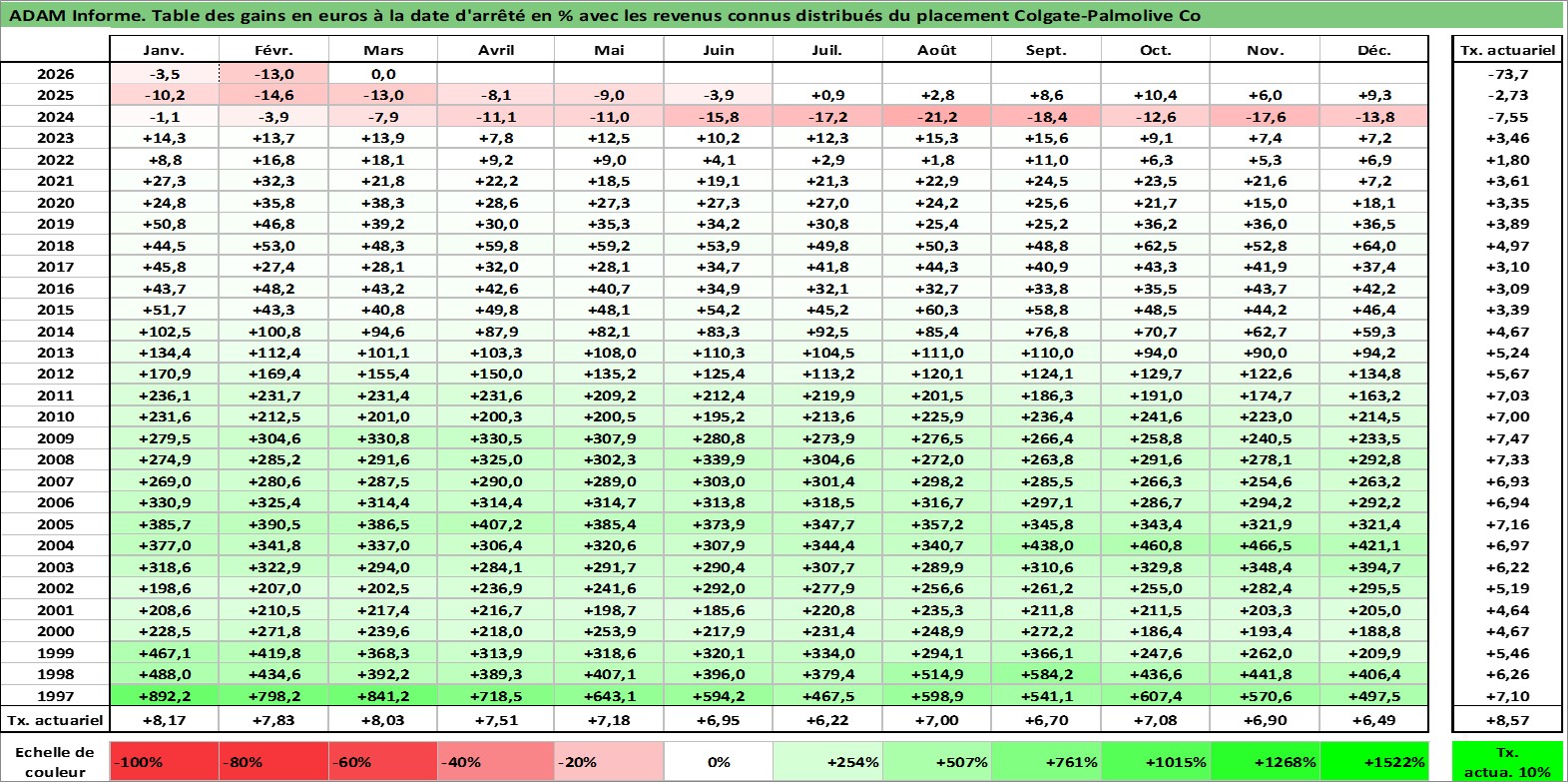The height and width of the screenshot is (782, 1568).
Task: Click the +1522% bright green scale swatch
Action: click(x=1374, y=762)
